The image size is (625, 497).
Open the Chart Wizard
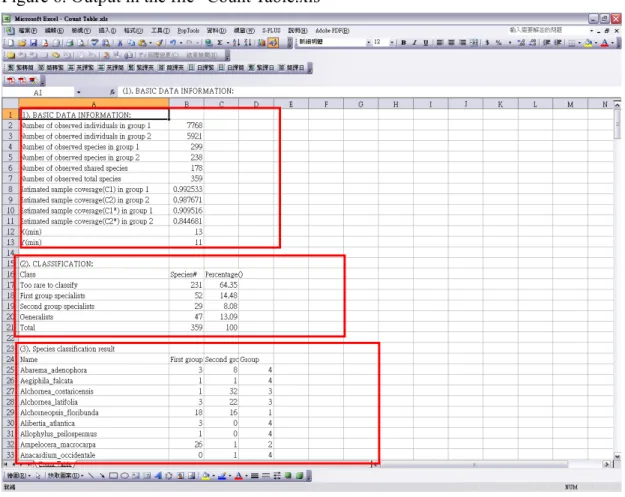coord(261,43)
